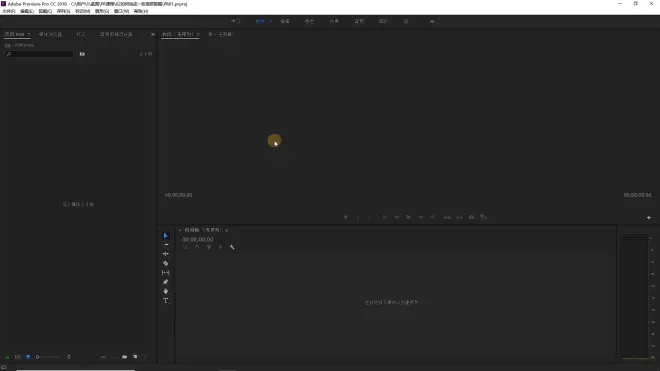Click the Export Frame camera icon
The width and height of the screenshot is (660, 371).
[471, 217]
